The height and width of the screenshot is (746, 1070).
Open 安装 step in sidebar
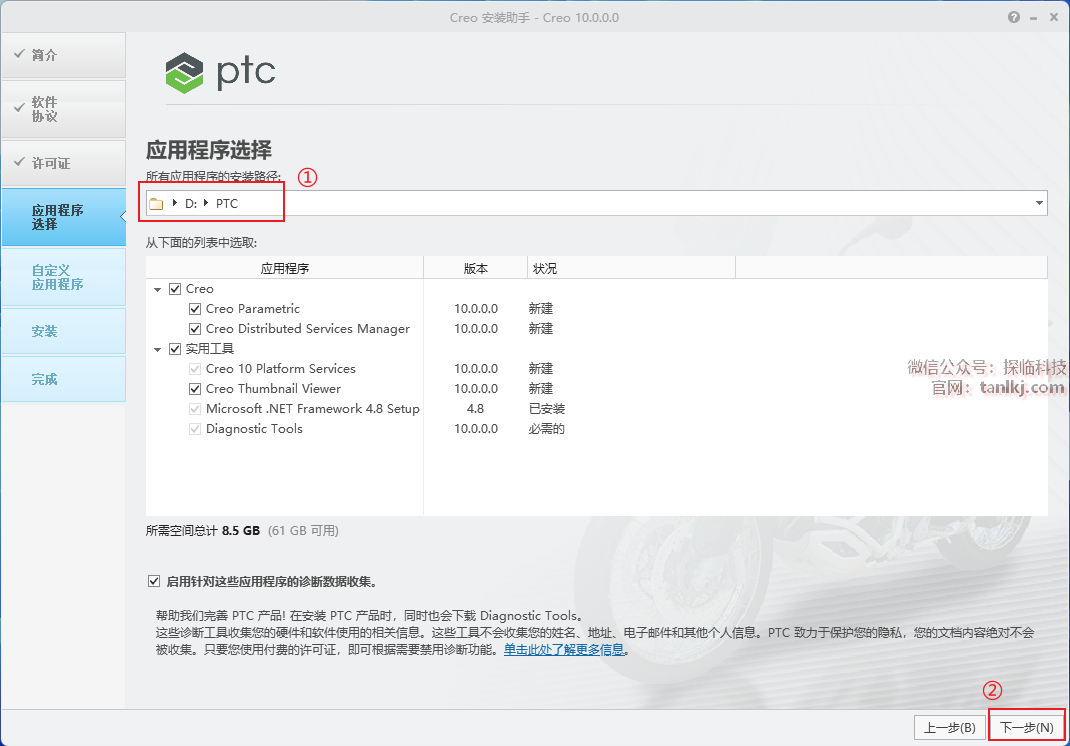click(x=63, y=331)
